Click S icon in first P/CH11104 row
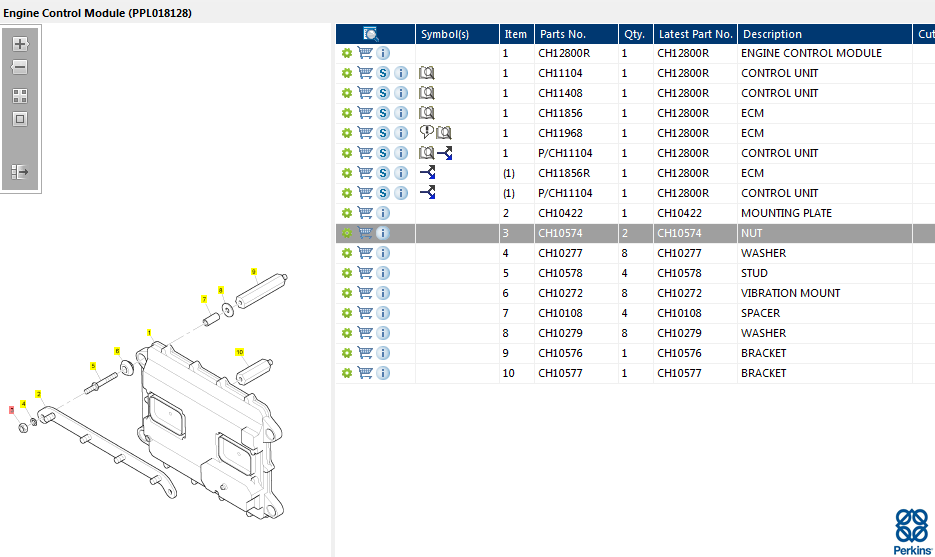This screenshot has height=557, width=935. tap(383, 153)
